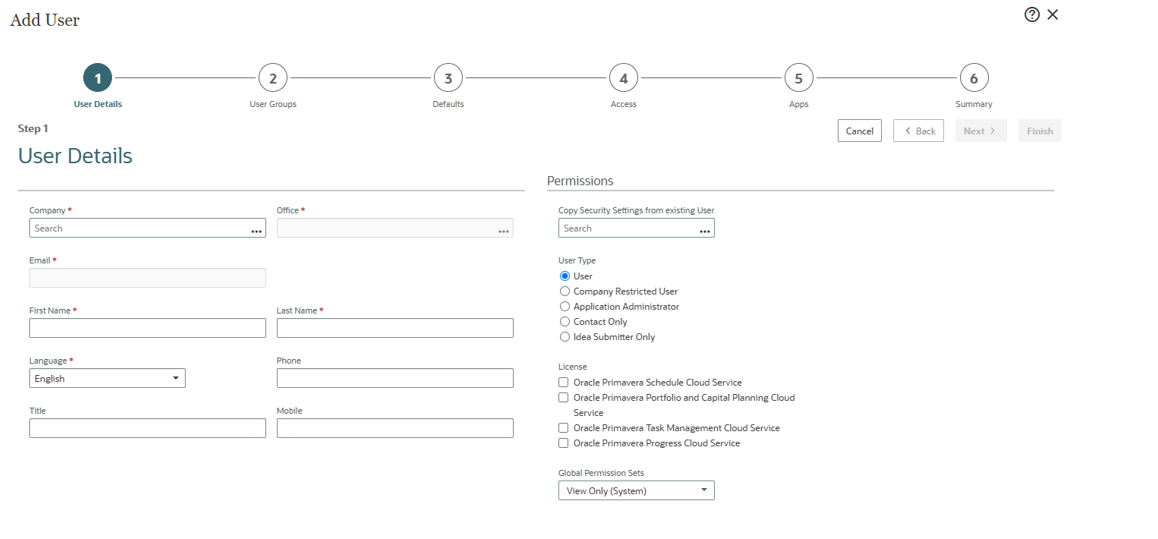Switch to the Summary step label
The height and width of the screenshot is (539, 1158).
point(973,104)
